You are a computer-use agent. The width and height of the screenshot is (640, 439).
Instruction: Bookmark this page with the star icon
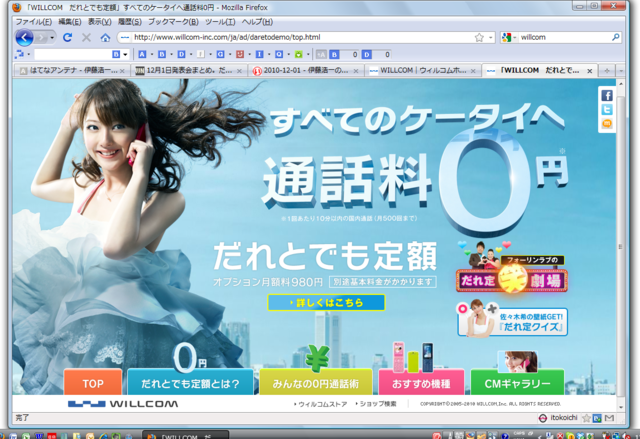coord(479,38)
